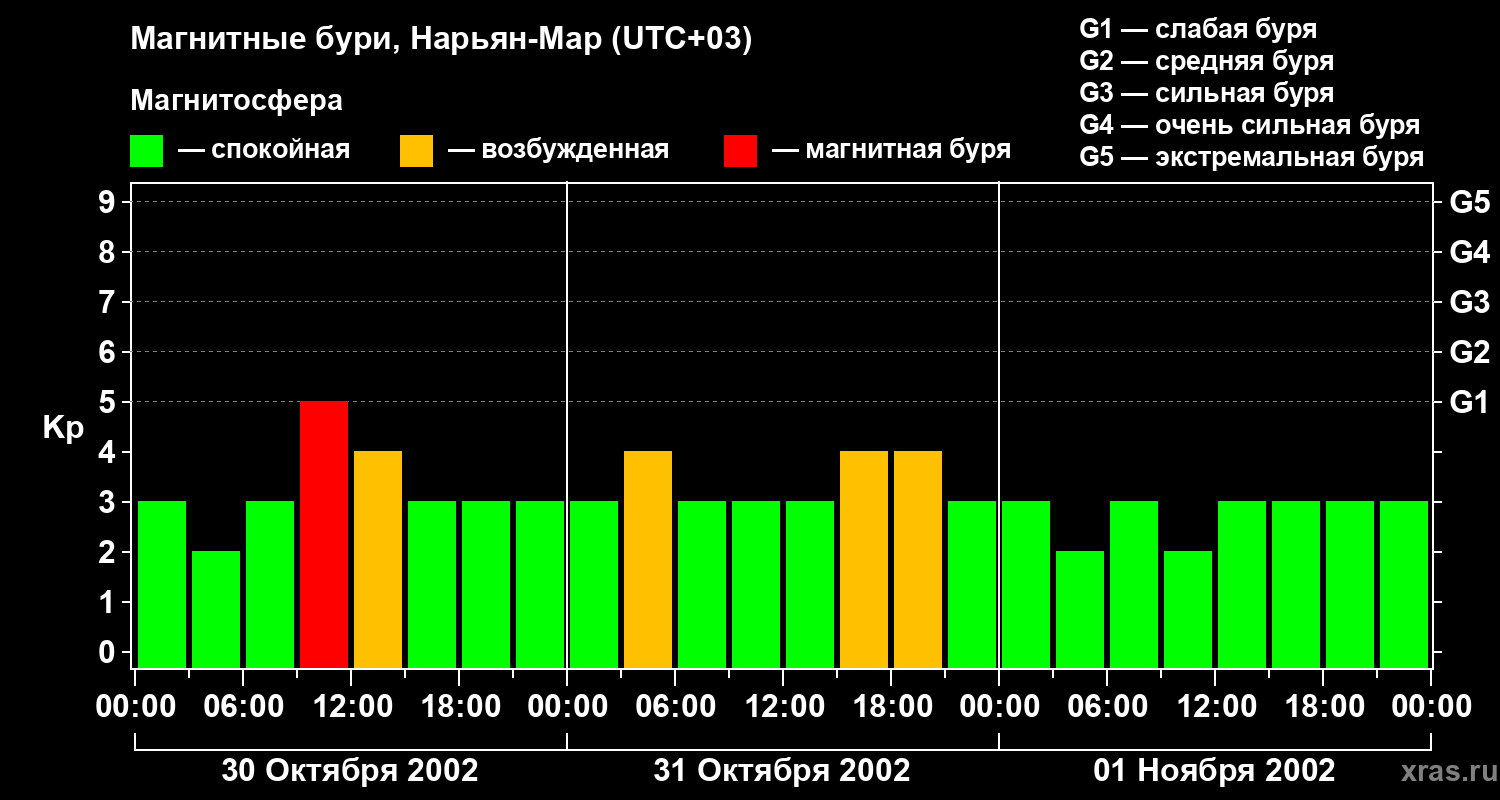This screenshot has height=800, width=1500.
Task: Select the last green bar on 01 November
Action: tap(1404, 585)
